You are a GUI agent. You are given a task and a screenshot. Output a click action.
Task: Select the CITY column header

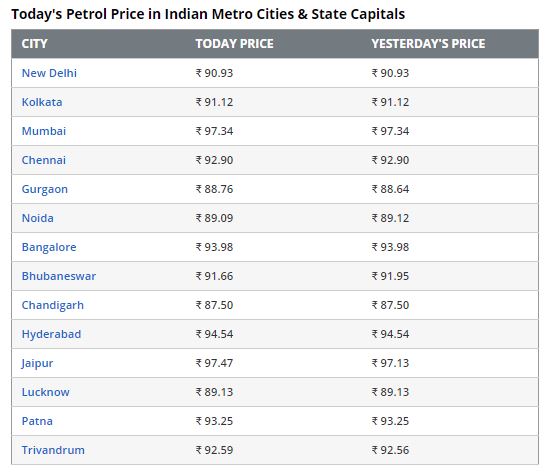click(x=34, y=44)
